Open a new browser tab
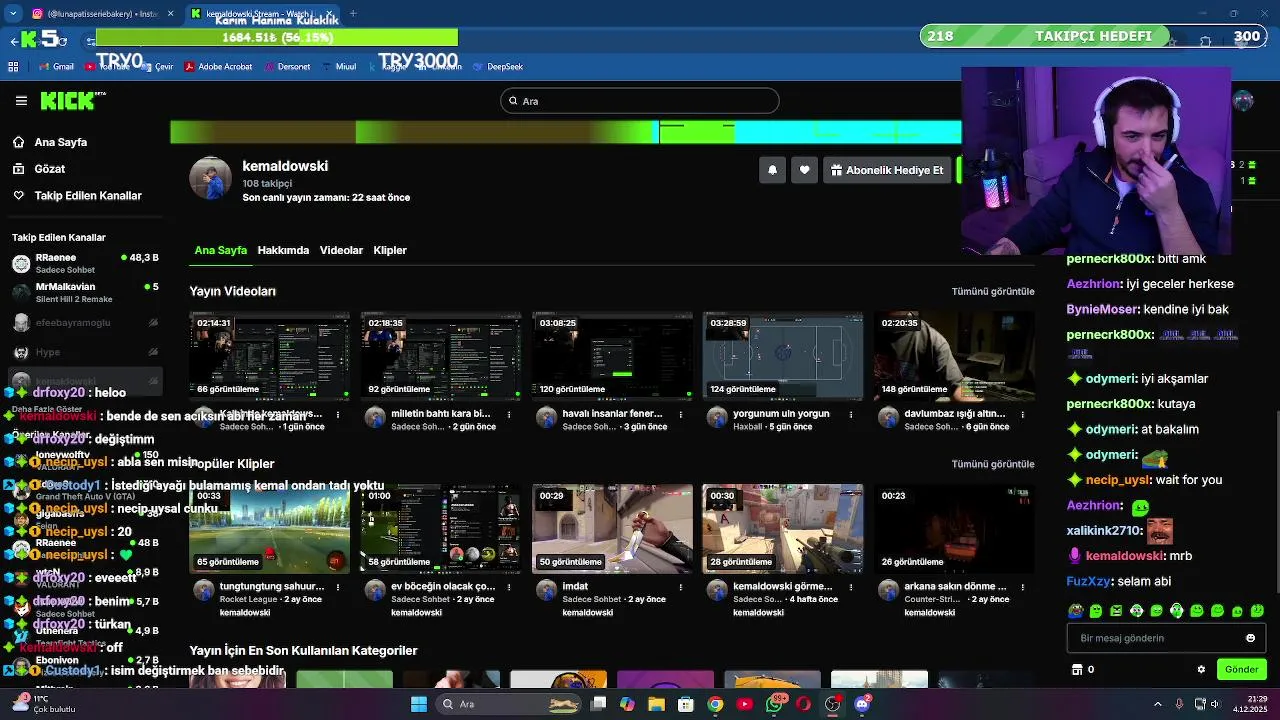This screenshot has width=1280, height=720. [353, 14]
